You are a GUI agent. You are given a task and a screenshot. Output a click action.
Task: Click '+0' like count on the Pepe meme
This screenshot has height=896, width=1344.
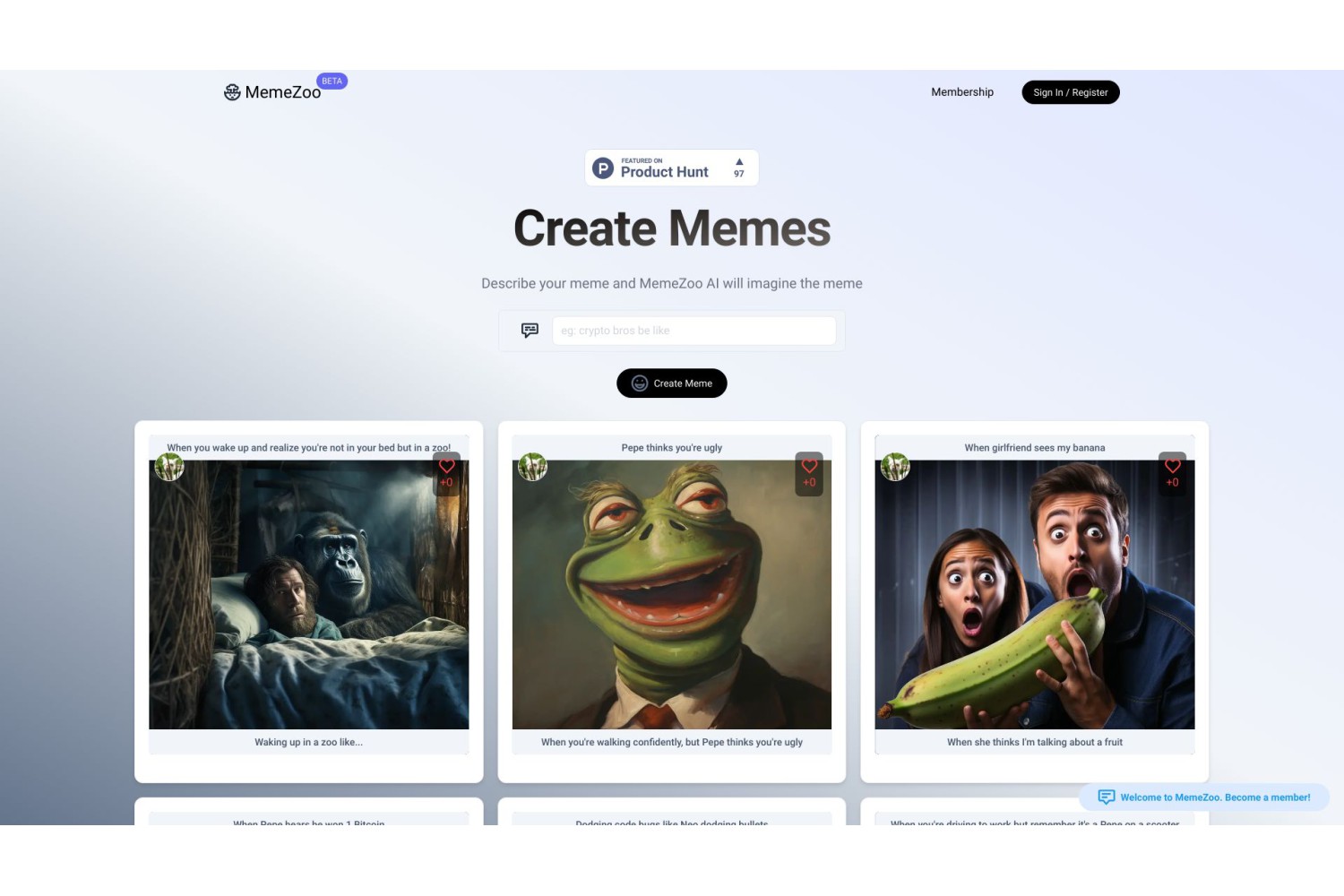click(x=809, y=482)
